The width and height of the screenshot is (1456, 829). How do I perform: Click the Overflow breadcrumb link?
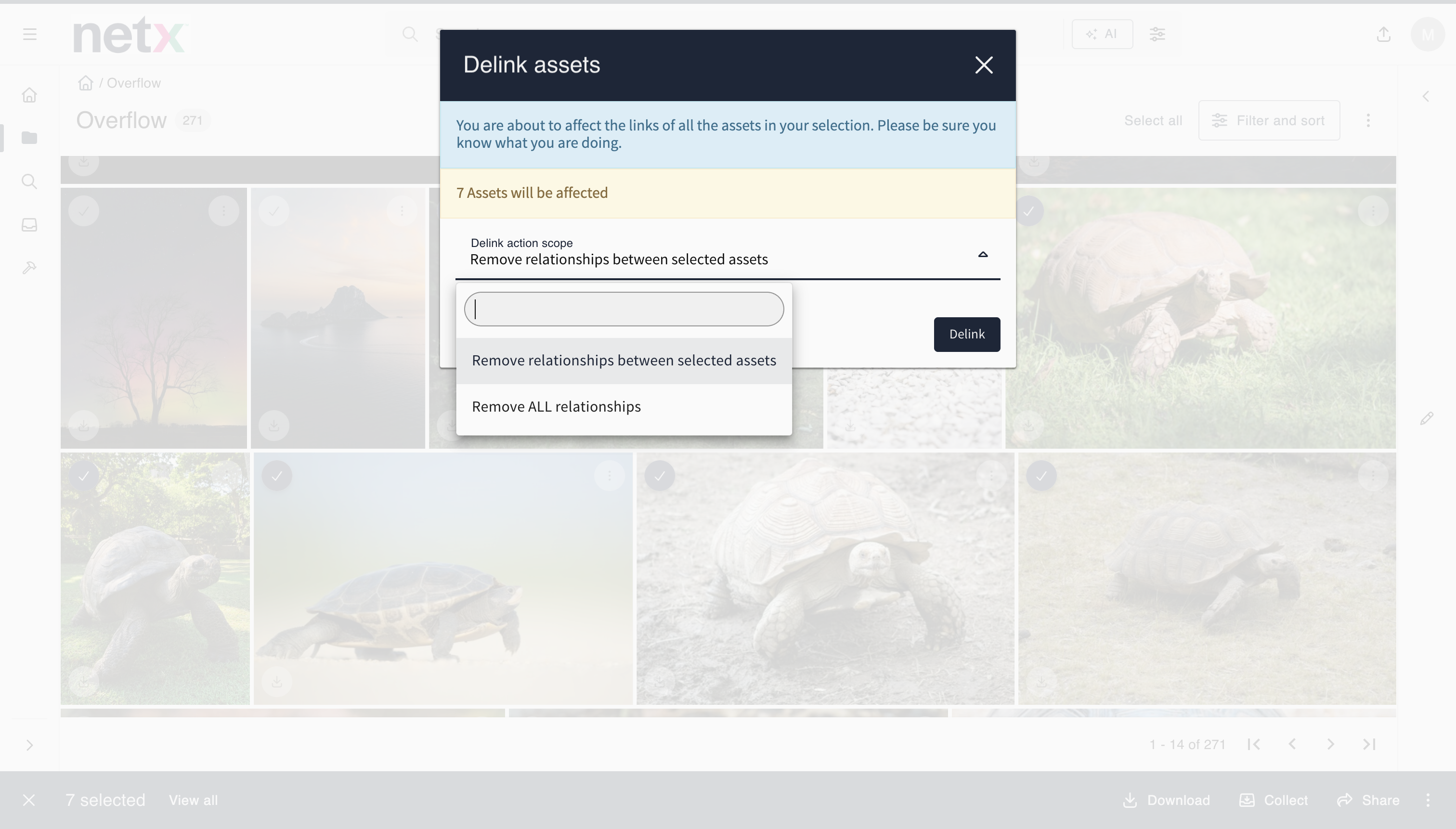[134, 83]
